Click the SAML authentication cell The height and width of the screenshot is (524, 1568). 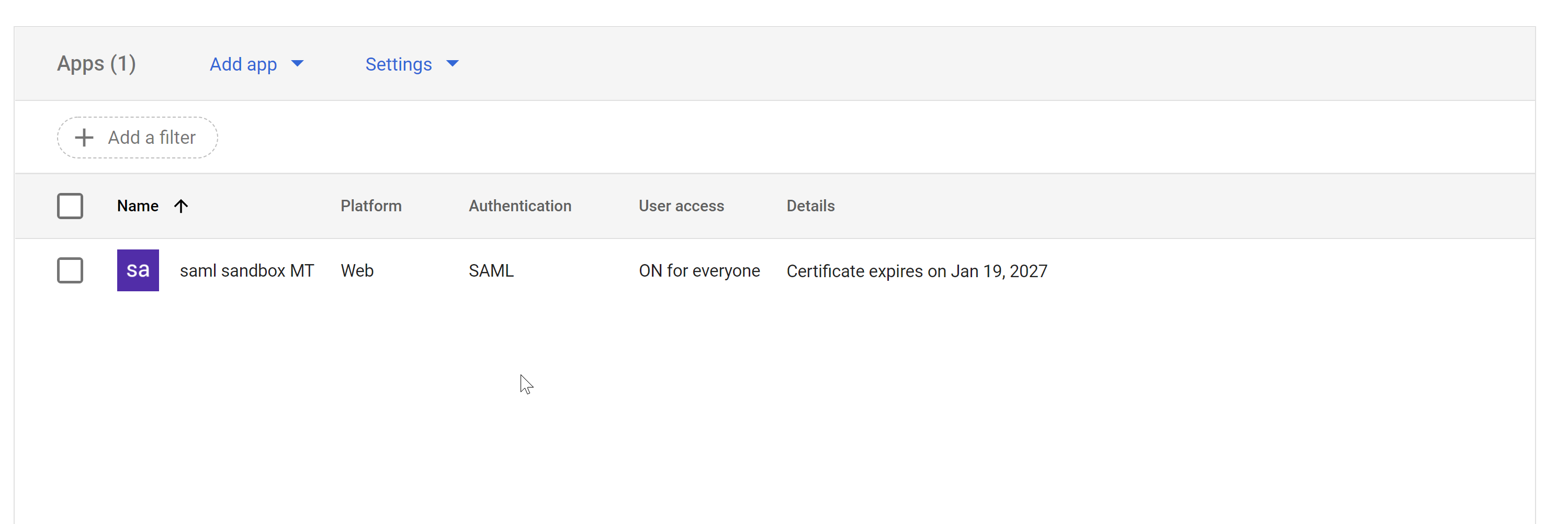click(491, 270)
